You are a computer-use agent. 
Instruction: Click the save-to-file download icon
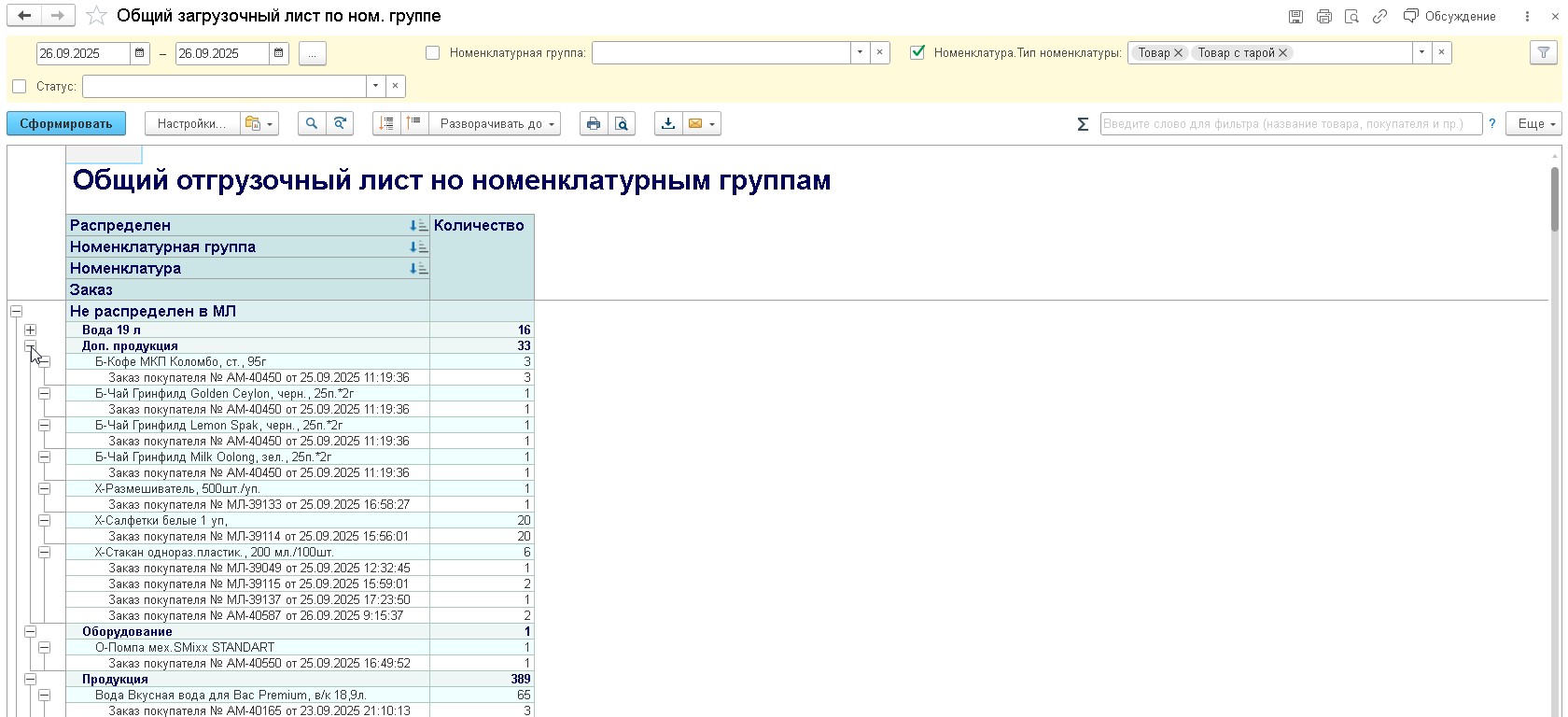click(667, 123)
